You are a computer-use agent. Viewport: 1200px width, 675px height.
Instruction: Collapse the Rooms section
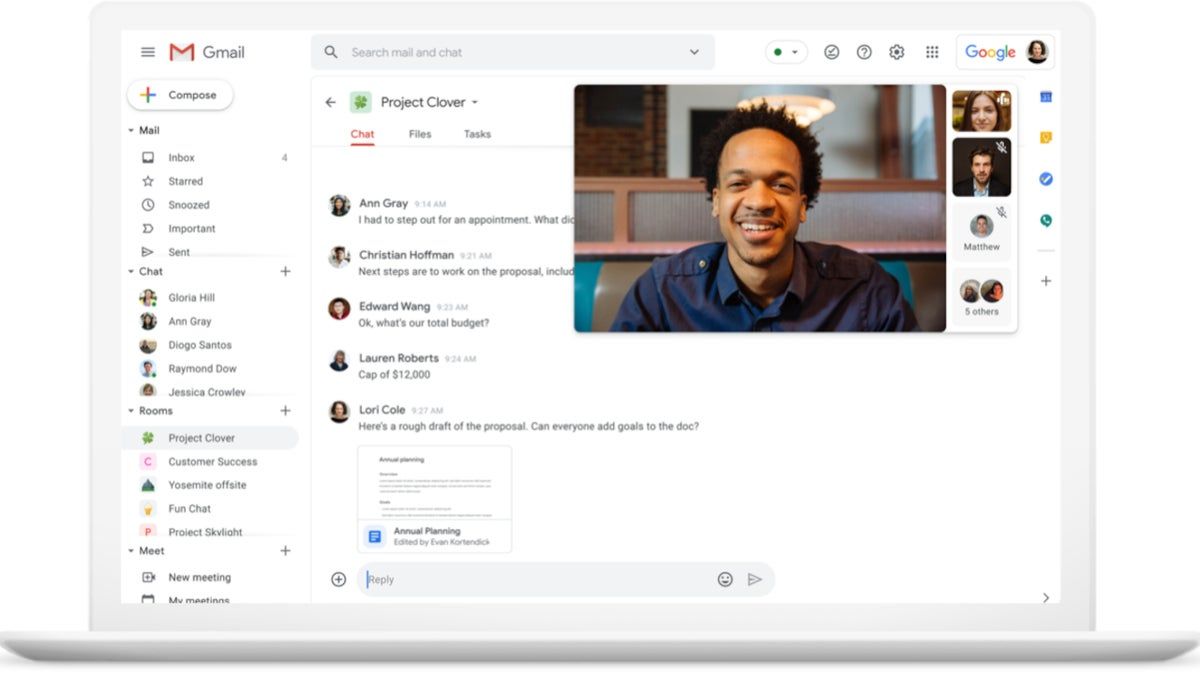tap(131, 410)
